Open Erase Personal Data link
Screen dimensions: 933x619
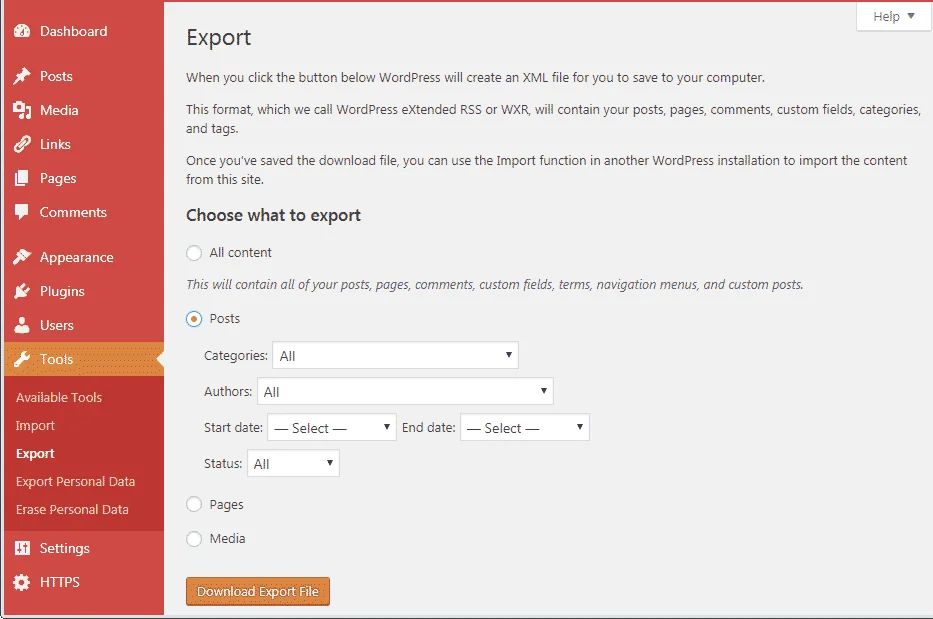pyautogui.click(x=72, y=509)
